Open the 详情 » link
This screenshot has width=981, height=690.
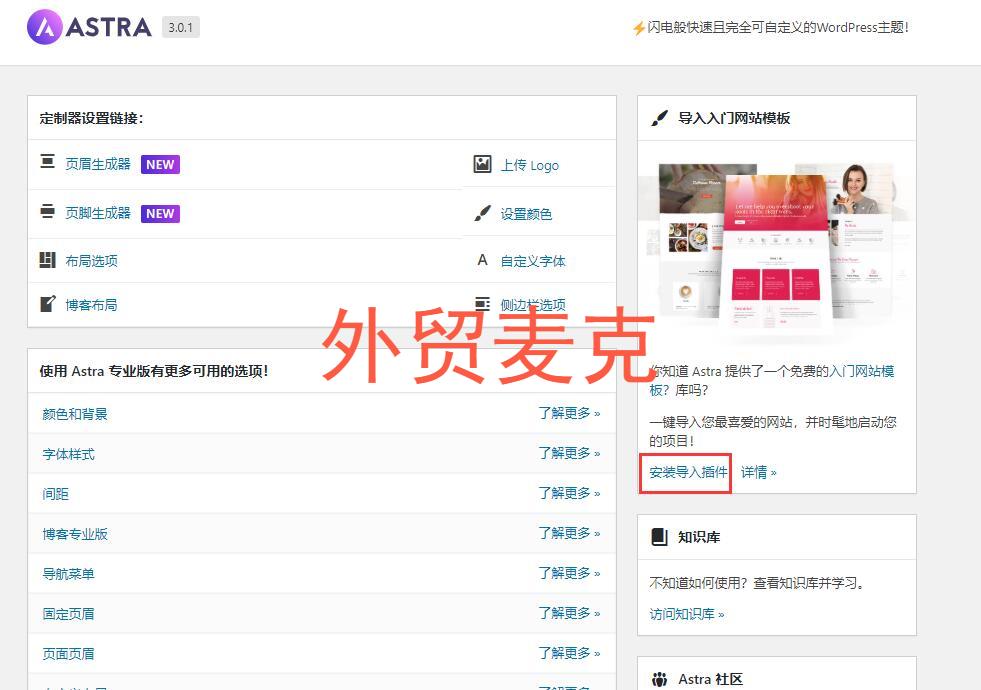pos(759,473)
